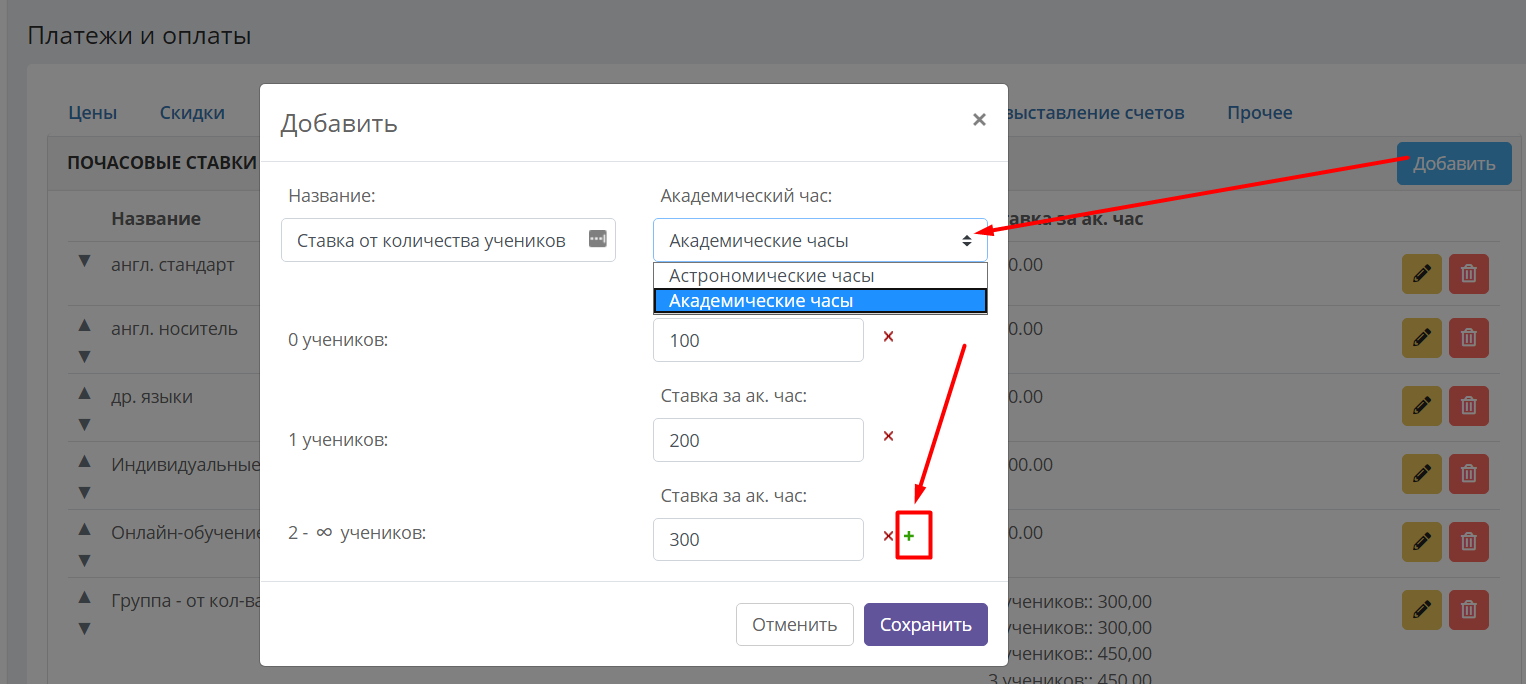This screenshot has height=684, width=1526.
Task: Edit the англ. стандарт rate with the pencil
Action: [1421, 274]
